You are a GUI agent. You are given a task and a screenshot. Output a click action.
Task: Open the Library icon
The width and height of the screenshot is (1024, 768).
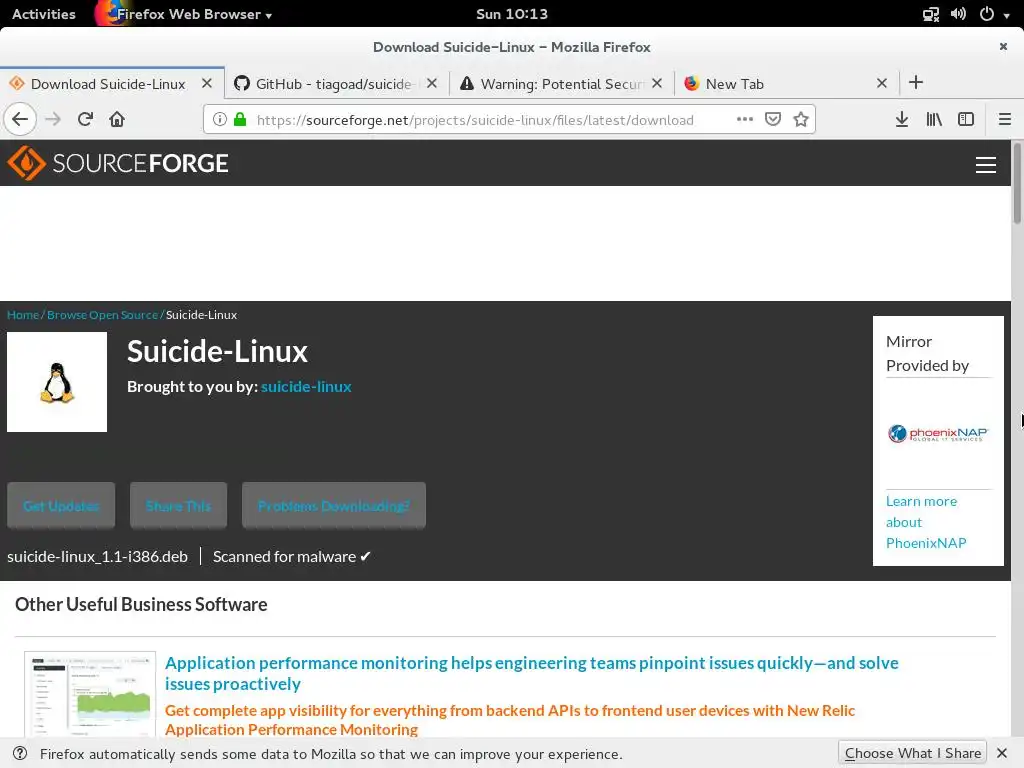click(x=934, y=119)
